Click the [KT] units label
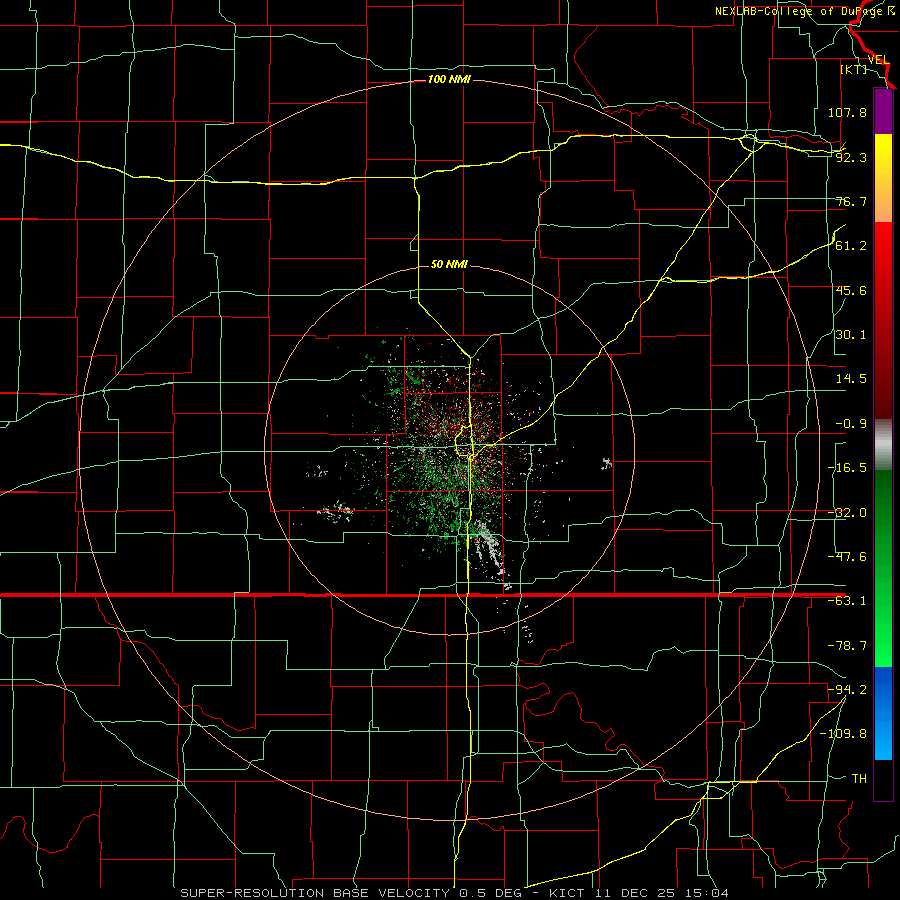 click(x=853, y=69)
